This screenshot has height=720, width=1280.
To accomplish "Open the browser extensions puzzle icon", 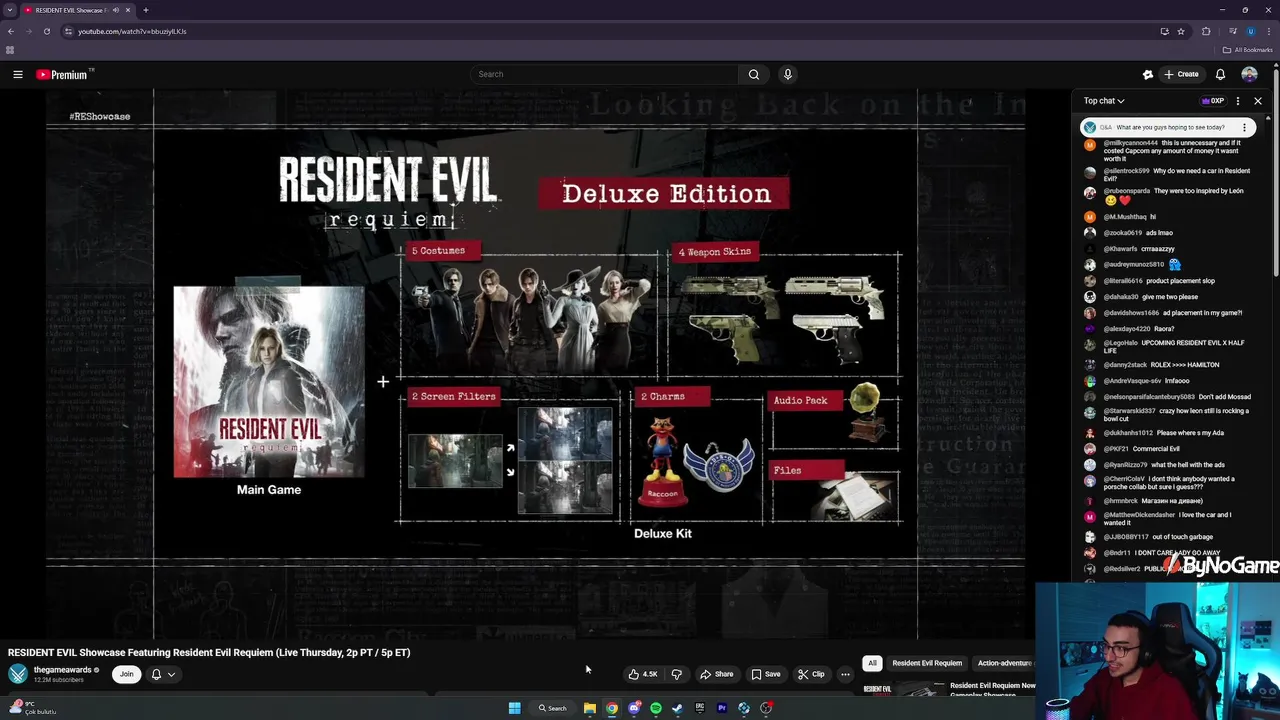I will pos(1206,31).
